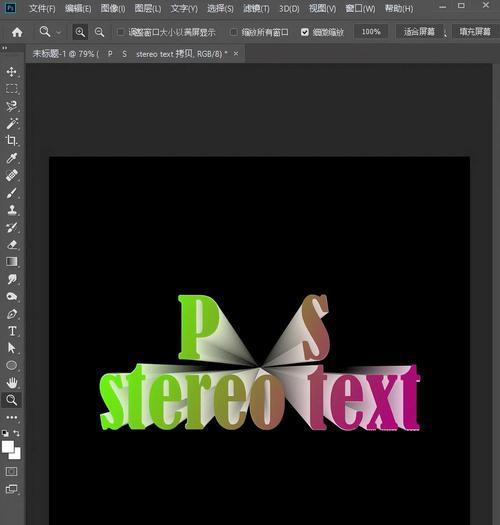
Task: Open the 滤镜(T) menu
Action: click(x=256, y=9)
